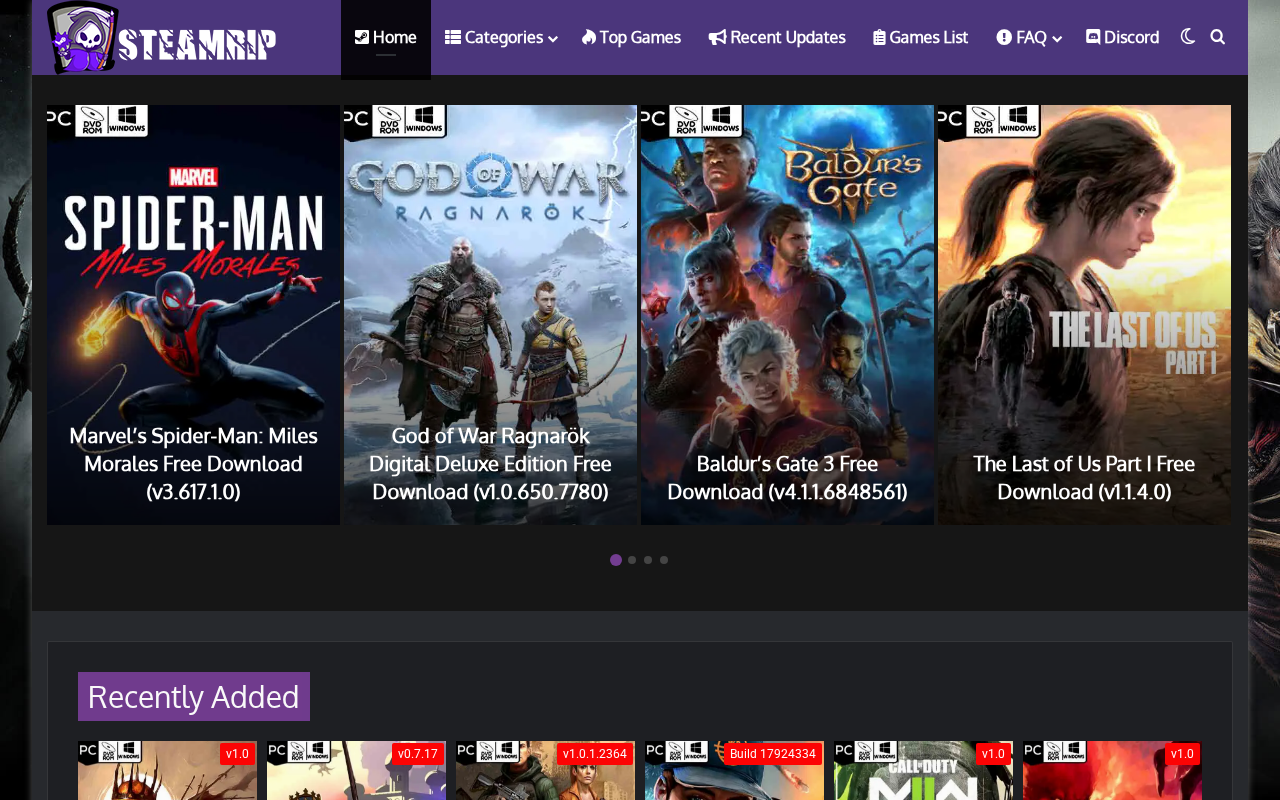The width and height of the screenshot is (1280, 800).
Task: Toggle dark mode moon icon
Action: [1188, 37]
